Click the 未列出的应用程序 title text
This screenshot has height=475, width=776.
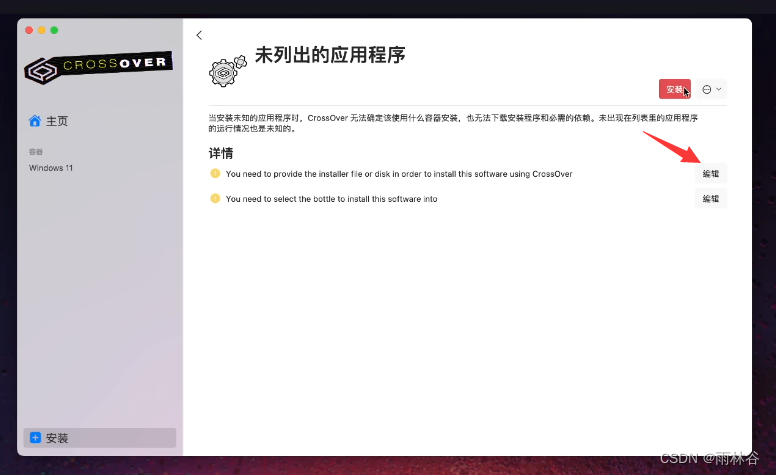pyautogui.click(x=330, y=55)
